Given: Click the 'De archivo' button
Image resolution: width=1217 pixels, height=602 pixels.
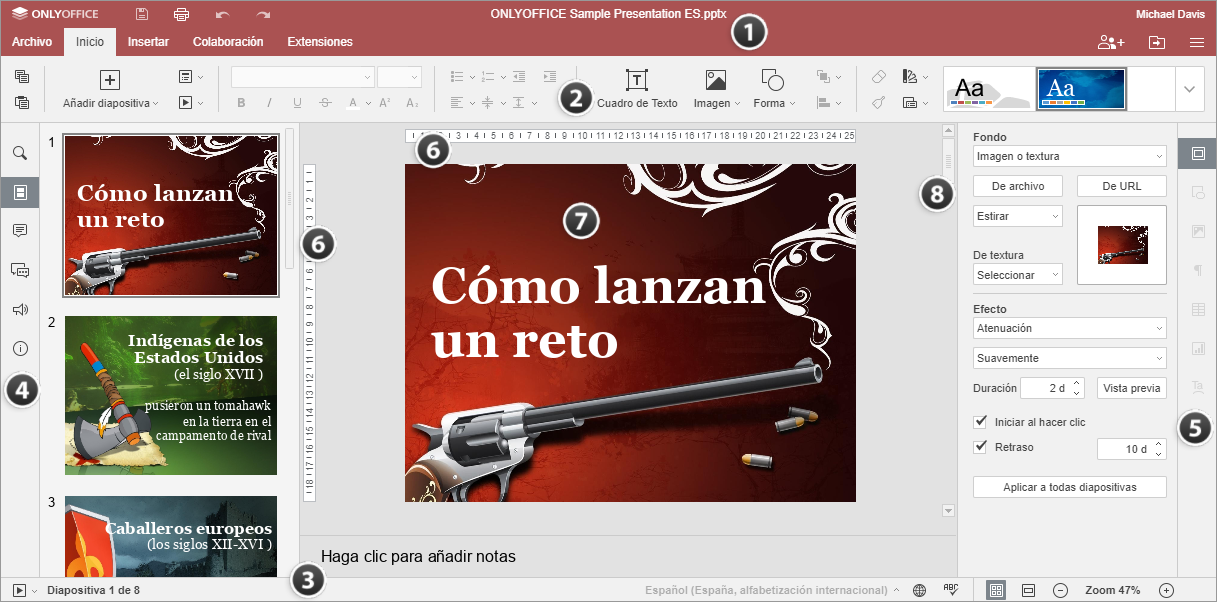Looking at the screenshot, I should pos(1017,186).
